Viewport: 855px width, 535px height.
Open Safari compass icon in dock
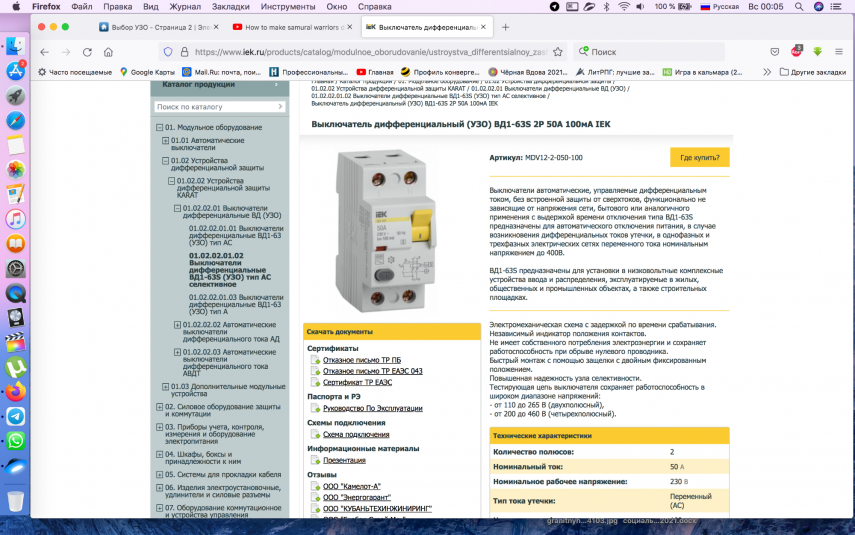(x=15, y=121)
